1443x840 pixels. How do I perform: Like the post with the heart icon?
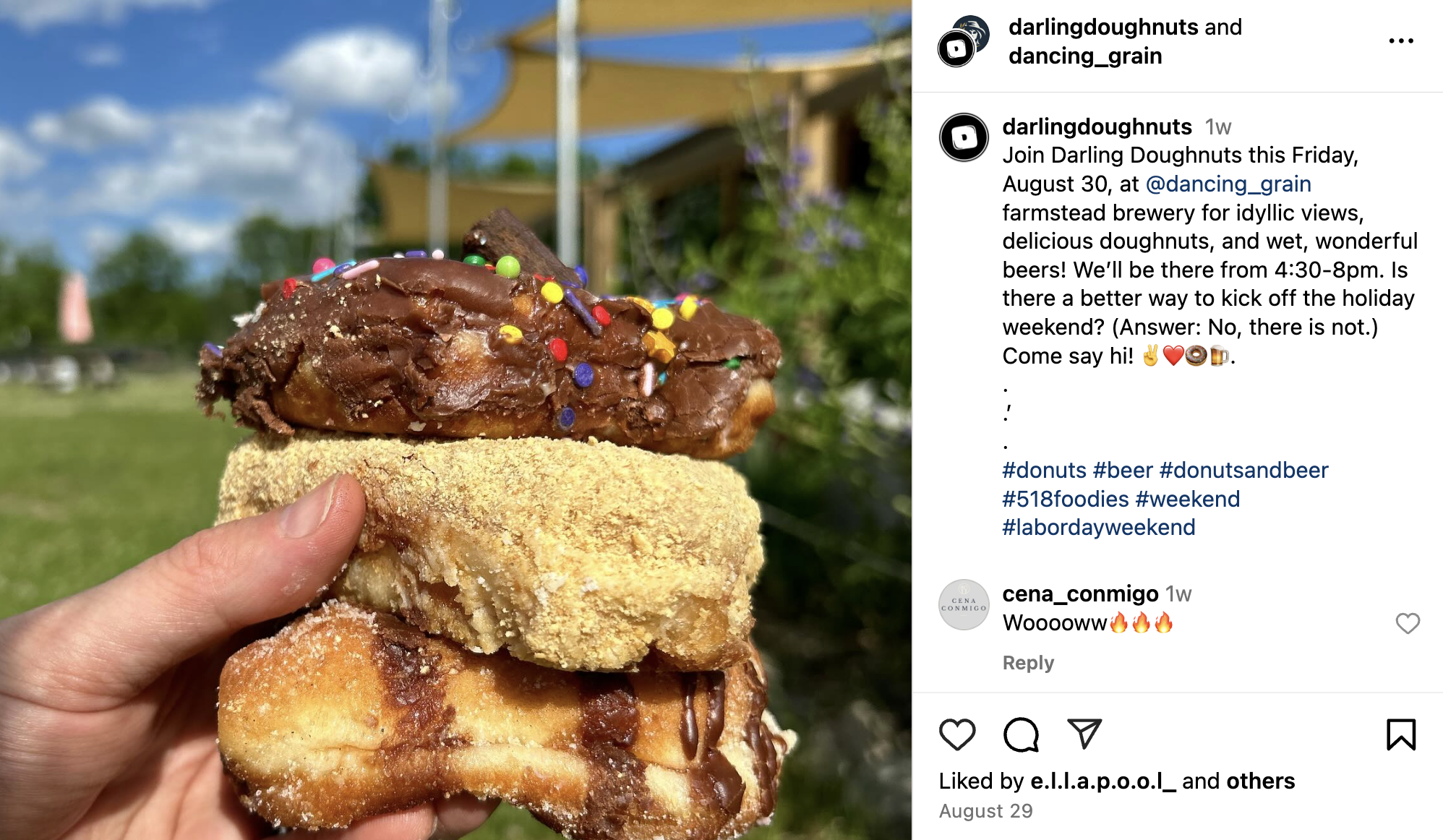[x=957, y=734]
